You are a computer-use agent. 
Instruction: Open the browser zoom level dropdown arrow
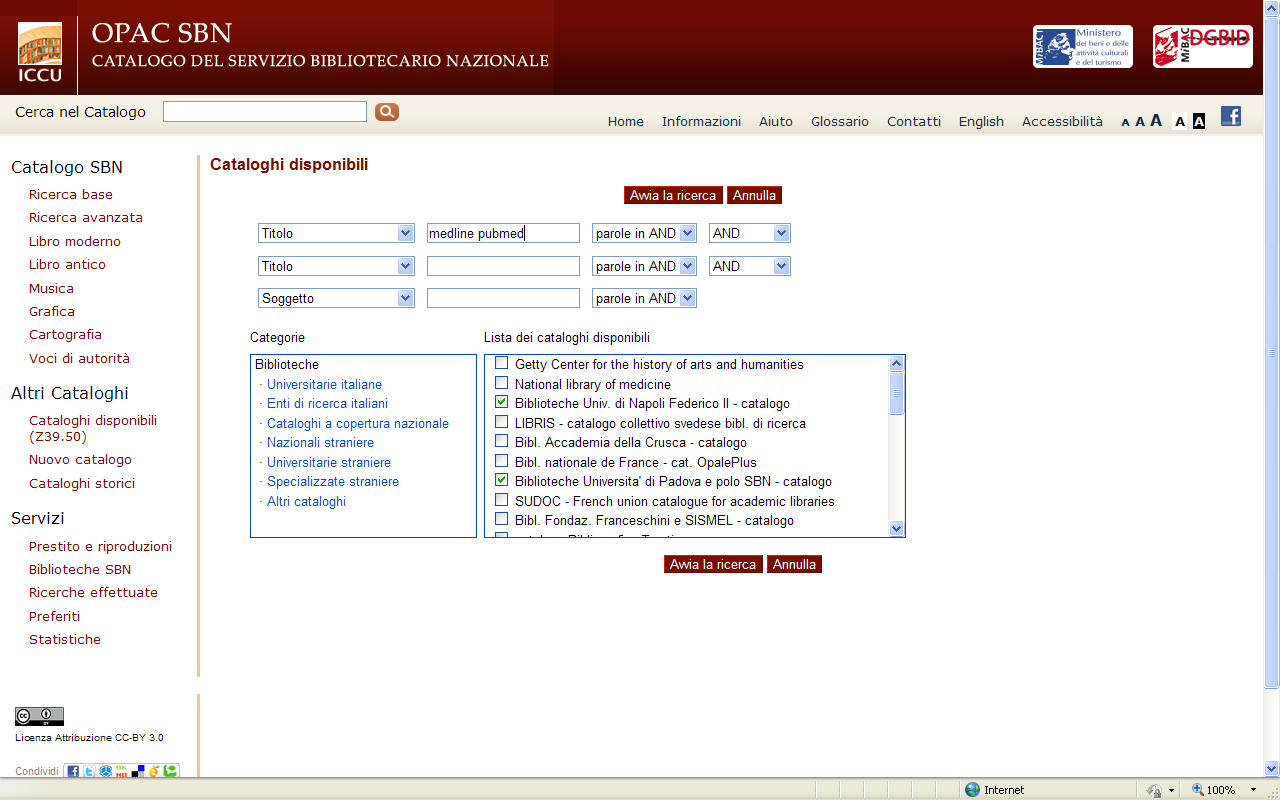1253,789
